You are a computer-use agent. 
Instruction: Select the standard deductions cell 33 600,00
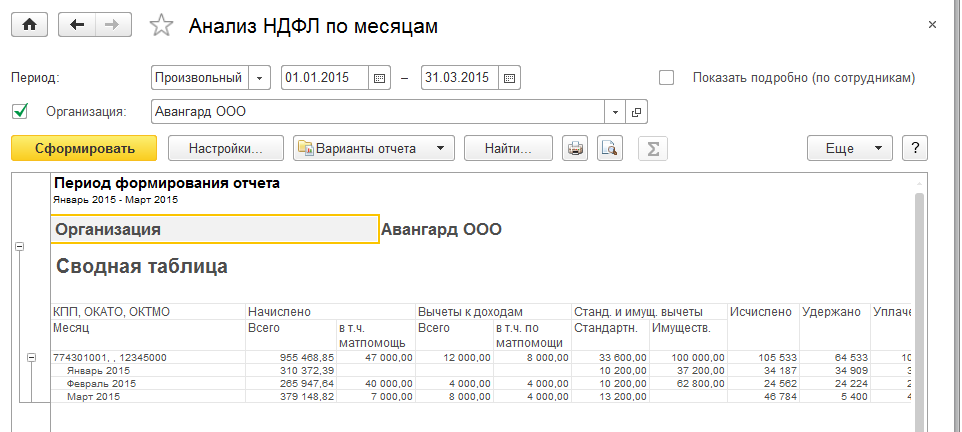(610, 357)
